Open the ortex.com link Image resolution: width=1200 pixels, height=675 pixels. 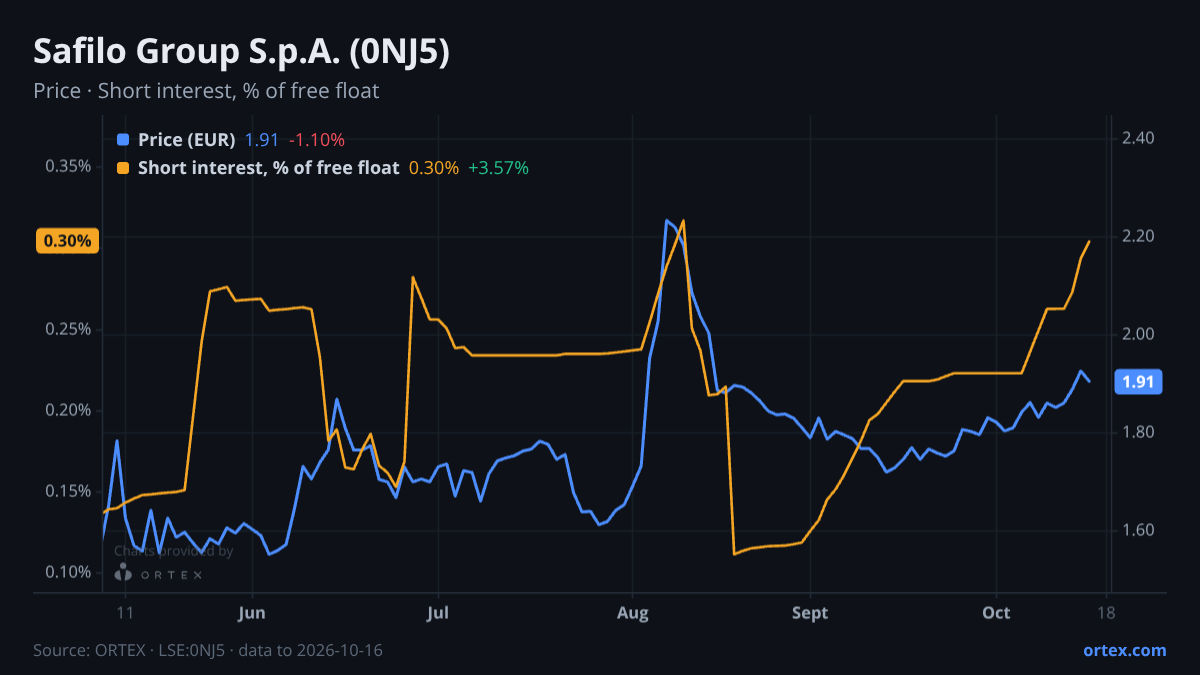(x=1124, y=650)
